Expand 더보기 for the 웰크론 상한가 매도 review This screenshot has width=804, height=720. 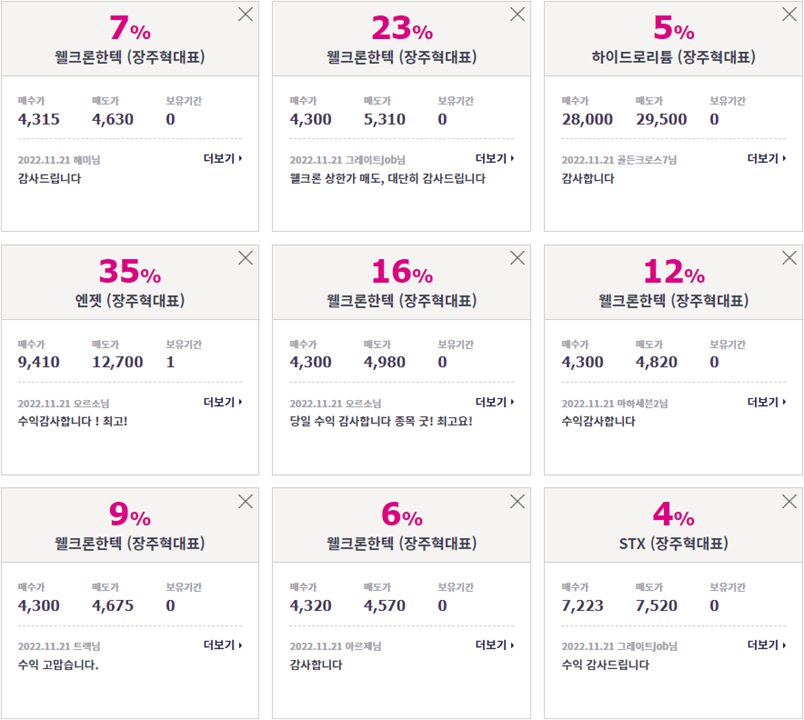click(x=494, y=158)
